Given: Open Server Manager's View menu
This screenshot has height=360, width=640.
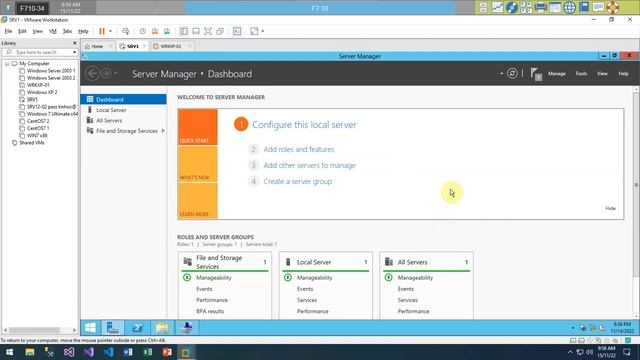Looking at the screenshot, I should click(x=602, y=73).
